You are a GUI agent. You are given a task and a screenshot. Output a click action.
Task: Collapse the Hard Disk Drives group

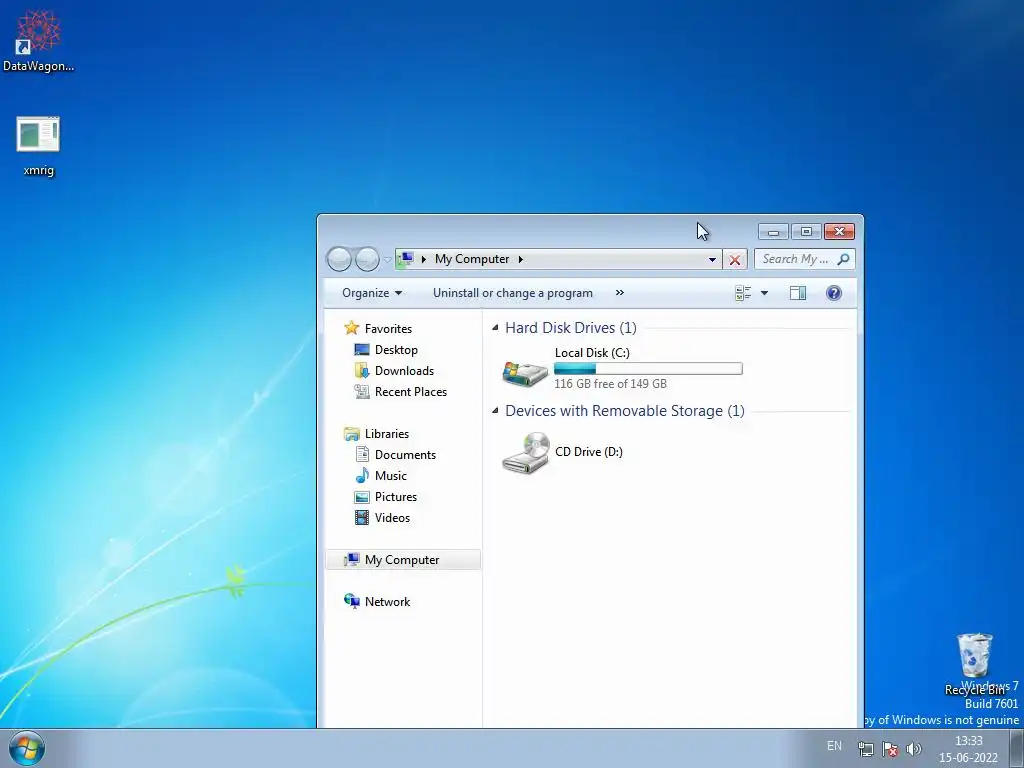coord(495,327)
